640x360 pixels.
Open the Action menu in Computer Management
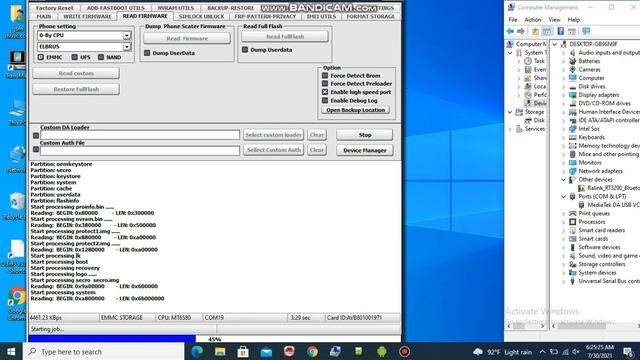pyautogui.click(x=532, y=20)
